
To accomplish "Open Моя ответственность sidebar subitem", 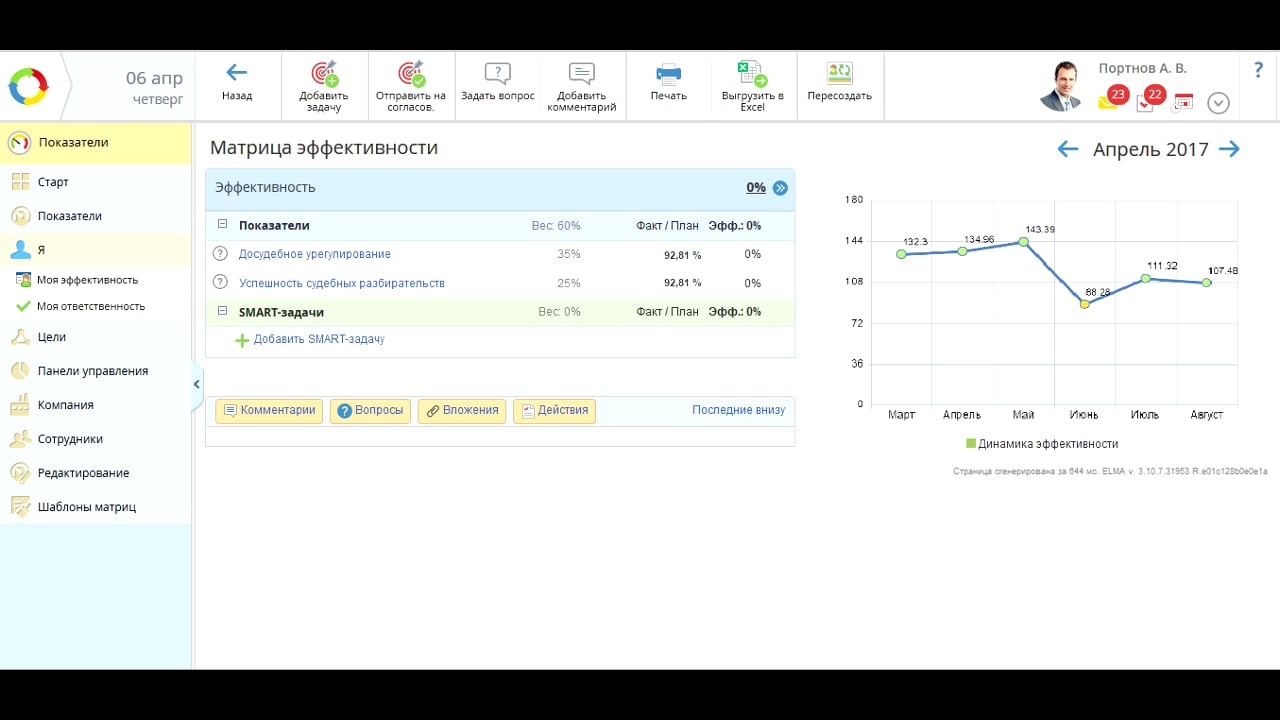I will (x=90, y=306).
